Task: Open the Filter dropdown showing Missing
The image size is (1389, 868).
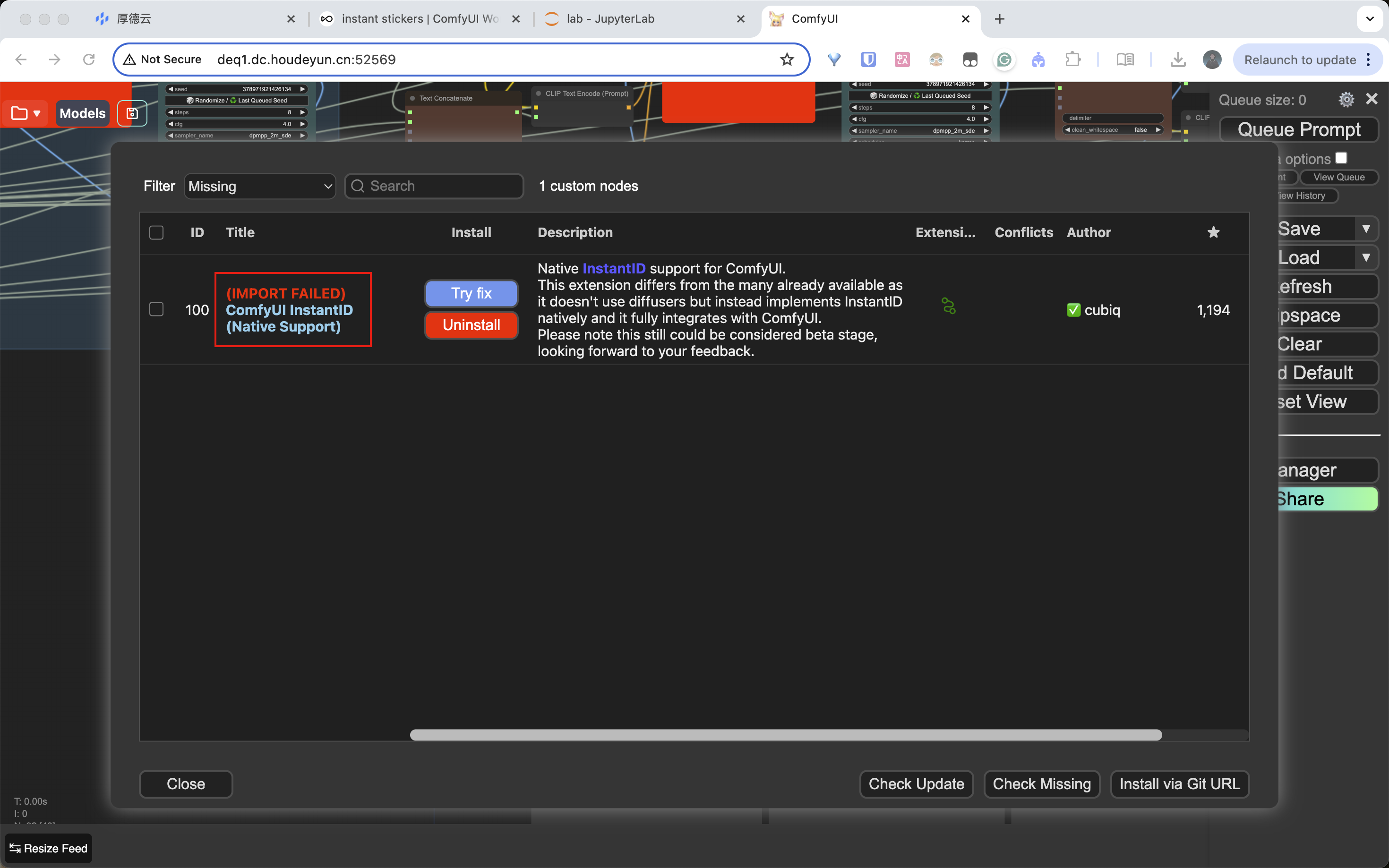Action: (x=259, y=186)
